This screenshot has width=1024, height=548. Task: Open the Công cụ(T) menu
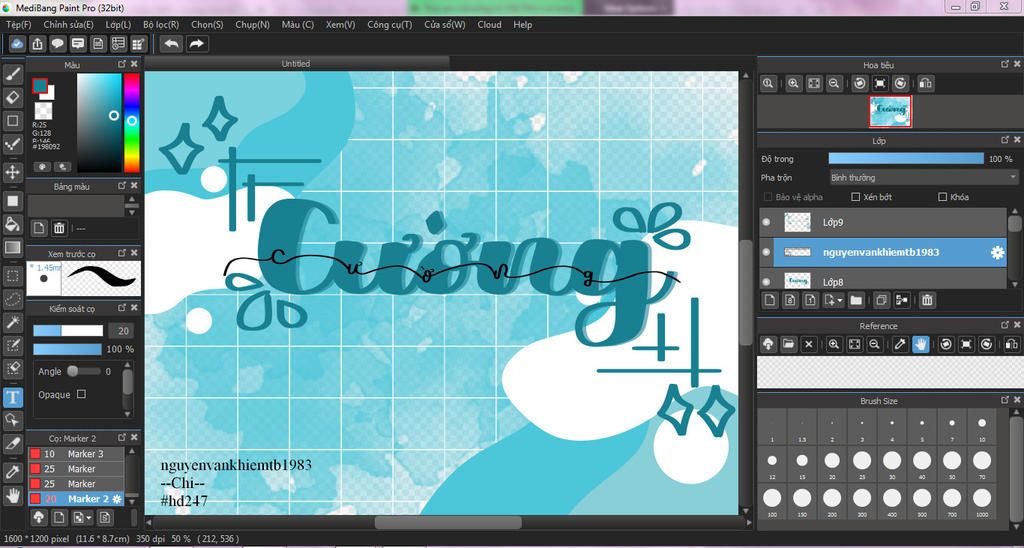(389, 24)
